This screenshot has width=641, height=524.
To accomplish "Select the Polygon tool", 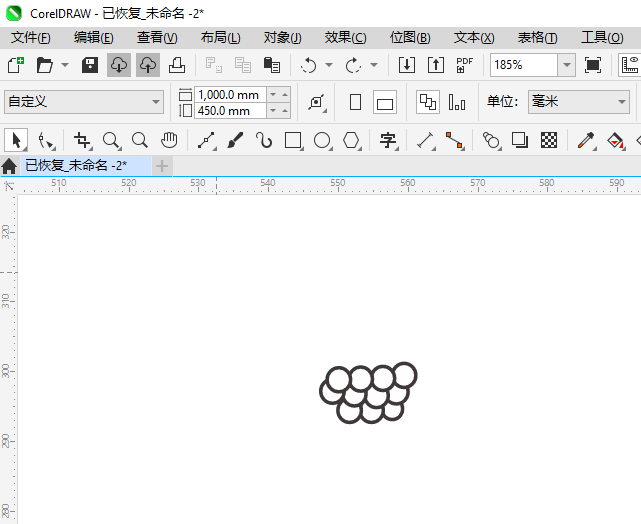I will click(x=351, y=140).
